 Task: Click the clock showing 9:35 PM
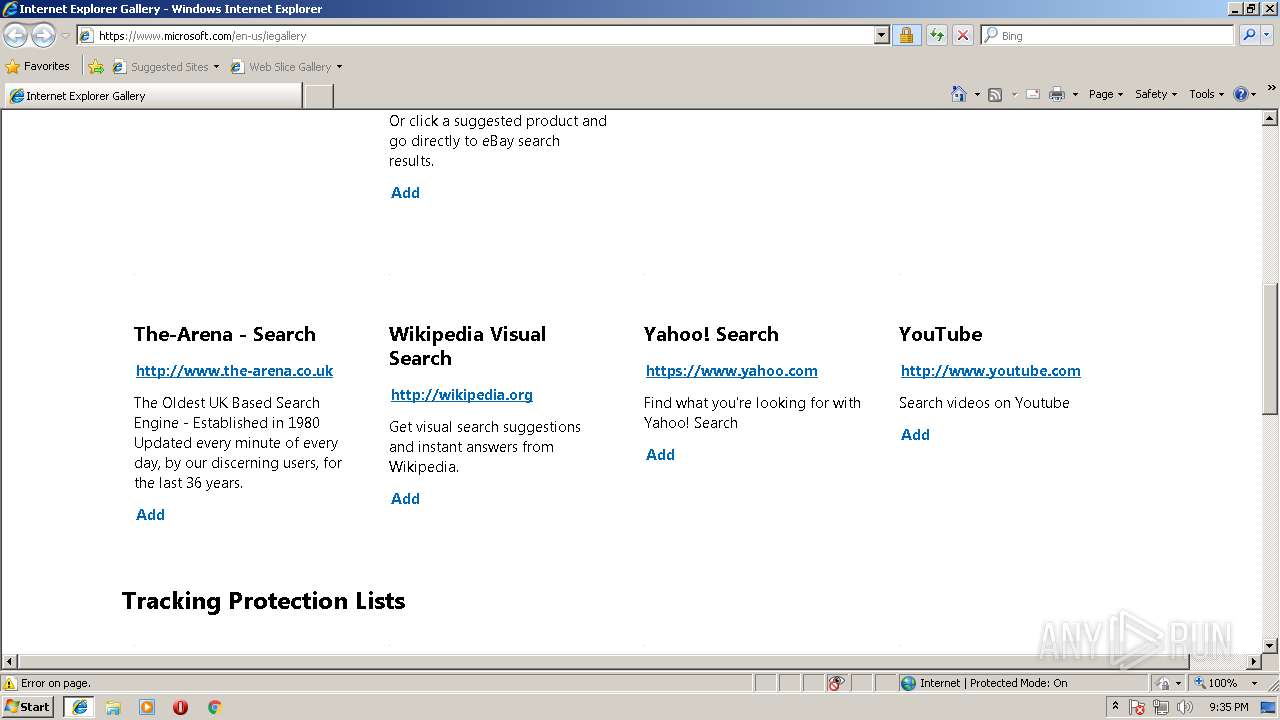pyautogui.click(x=1228, y=707)
